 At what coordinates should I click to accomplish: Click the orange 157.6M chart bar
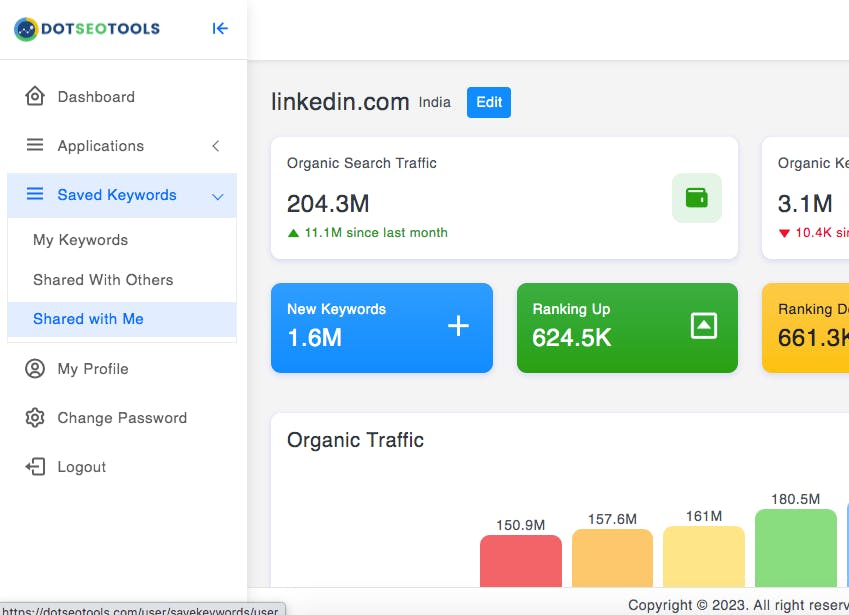tap(612, 558)
